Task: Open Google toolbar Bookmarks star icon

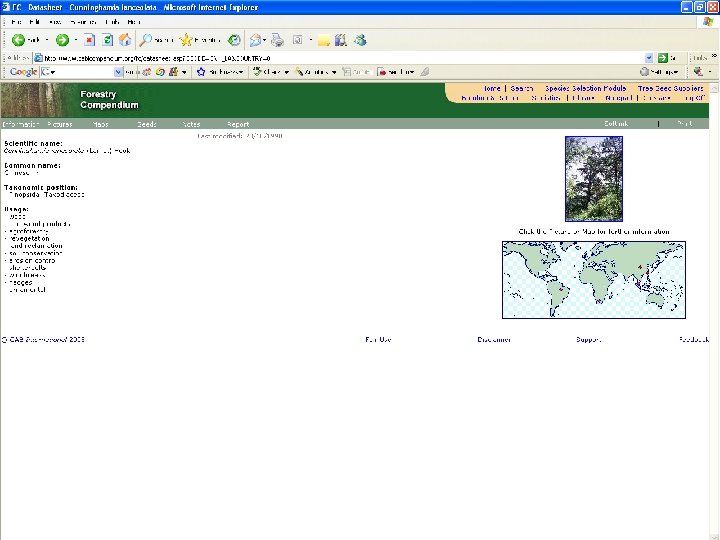Action: coord(201,72)
